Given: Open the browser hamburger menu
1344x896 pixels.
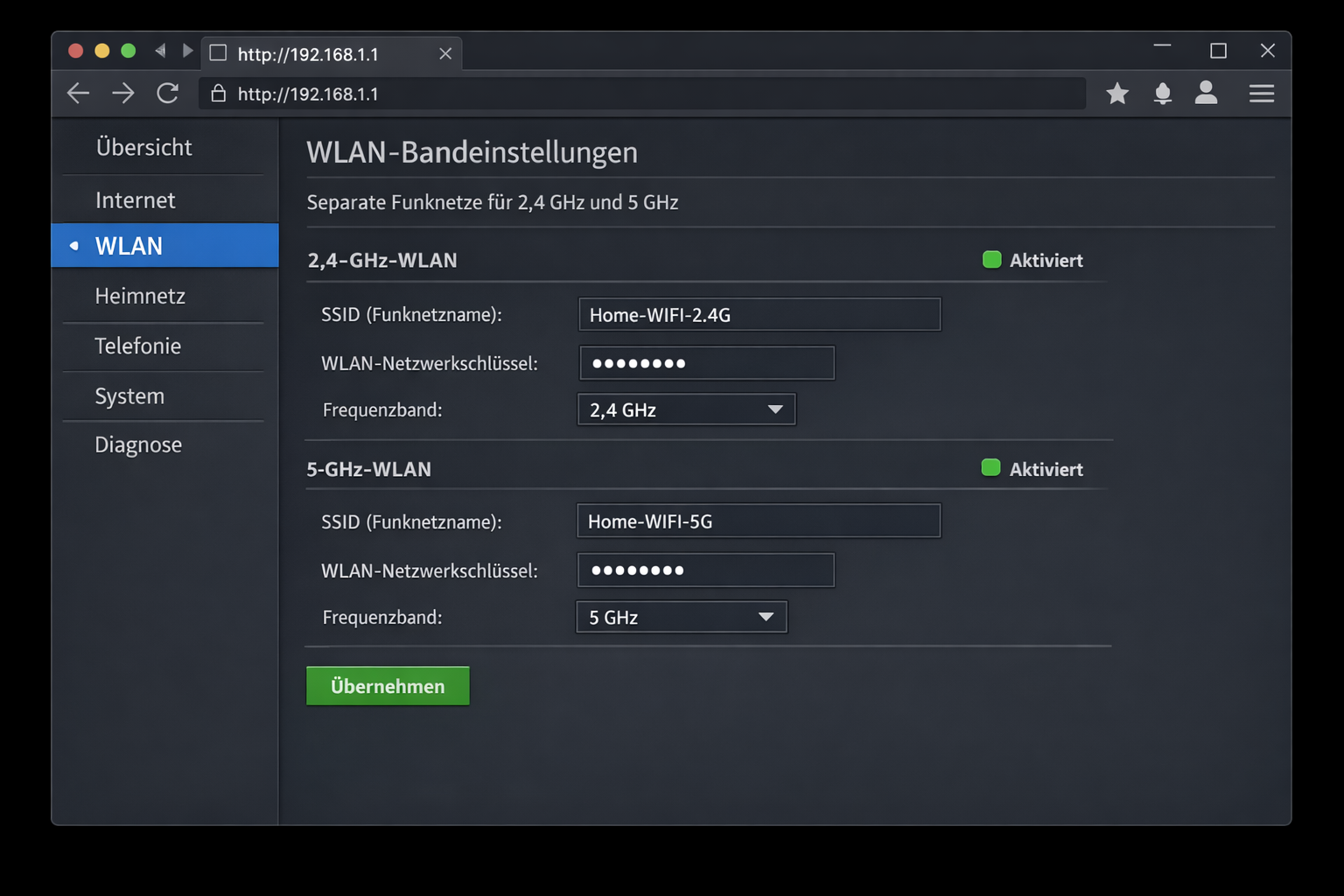Looking at the screenshot, I should 1262,94.
